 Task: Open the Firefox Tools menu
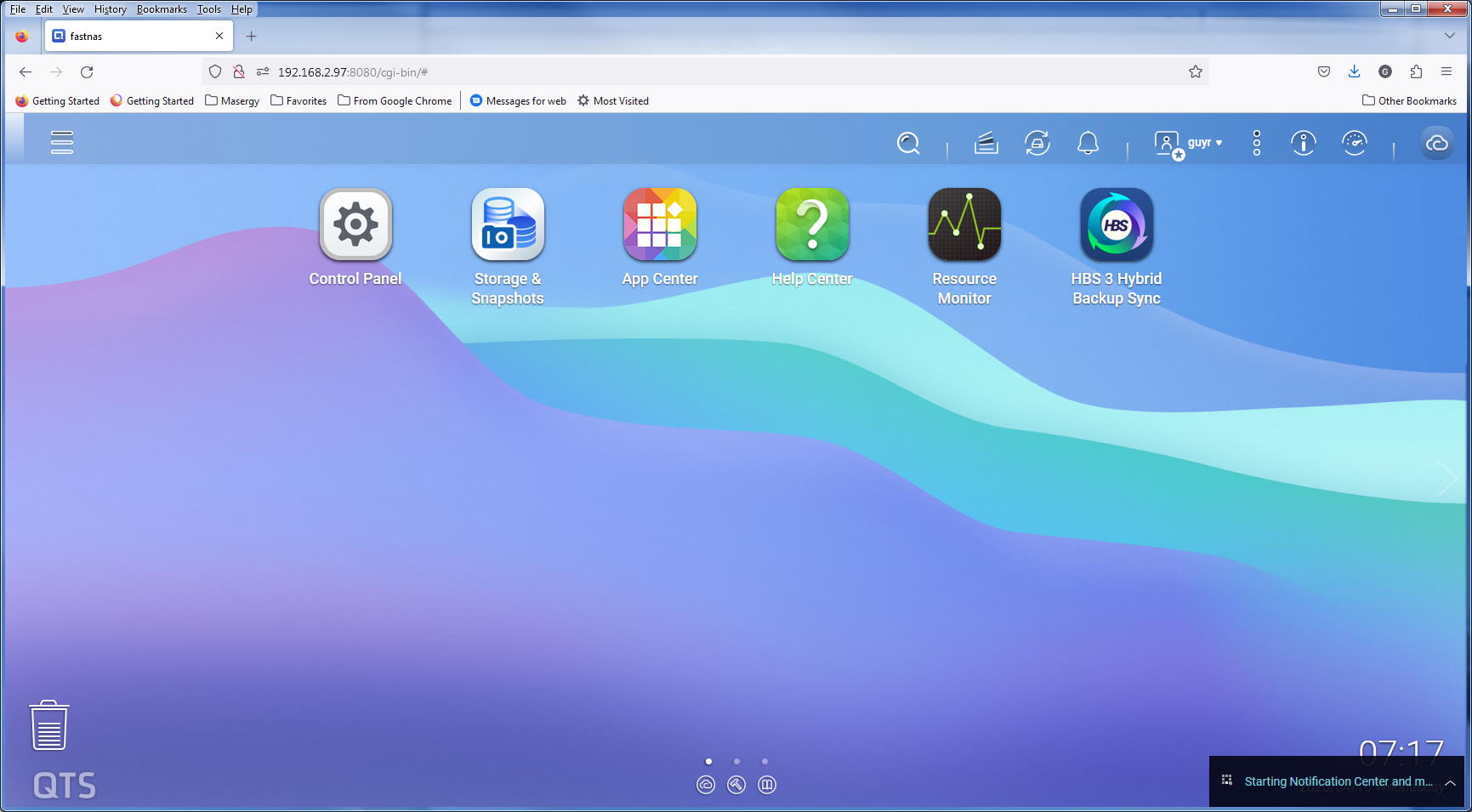208,9
